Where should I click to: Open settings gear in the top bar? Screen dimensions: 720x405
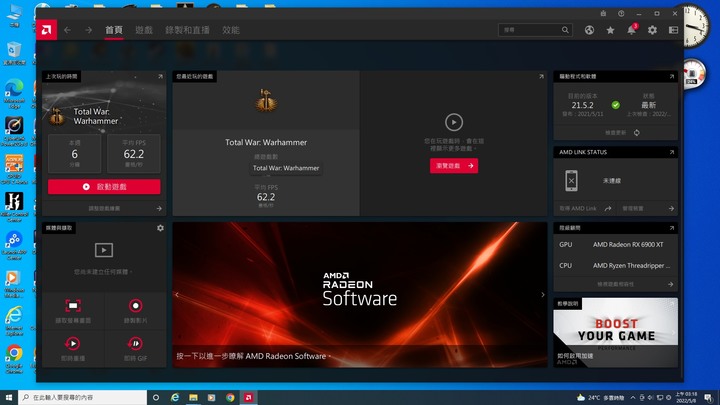pos(652,30)
